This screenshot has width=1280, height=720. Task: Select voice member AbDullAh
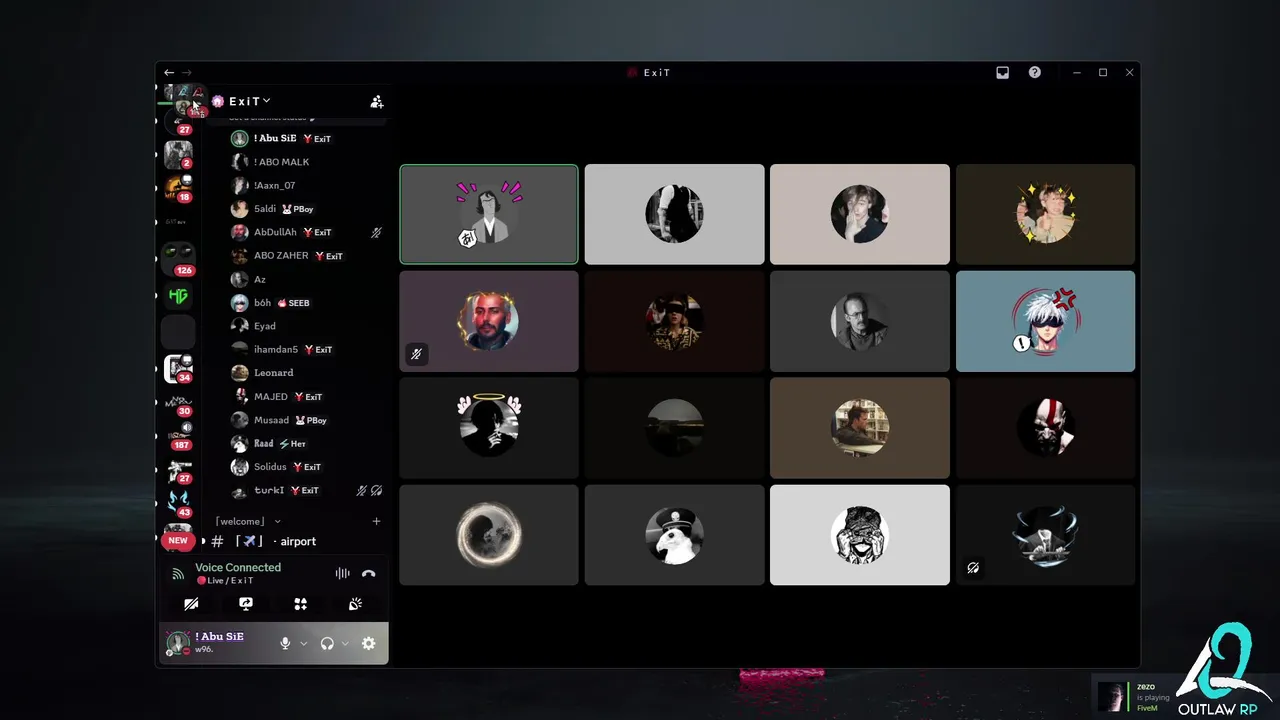(x=307, y=232)
